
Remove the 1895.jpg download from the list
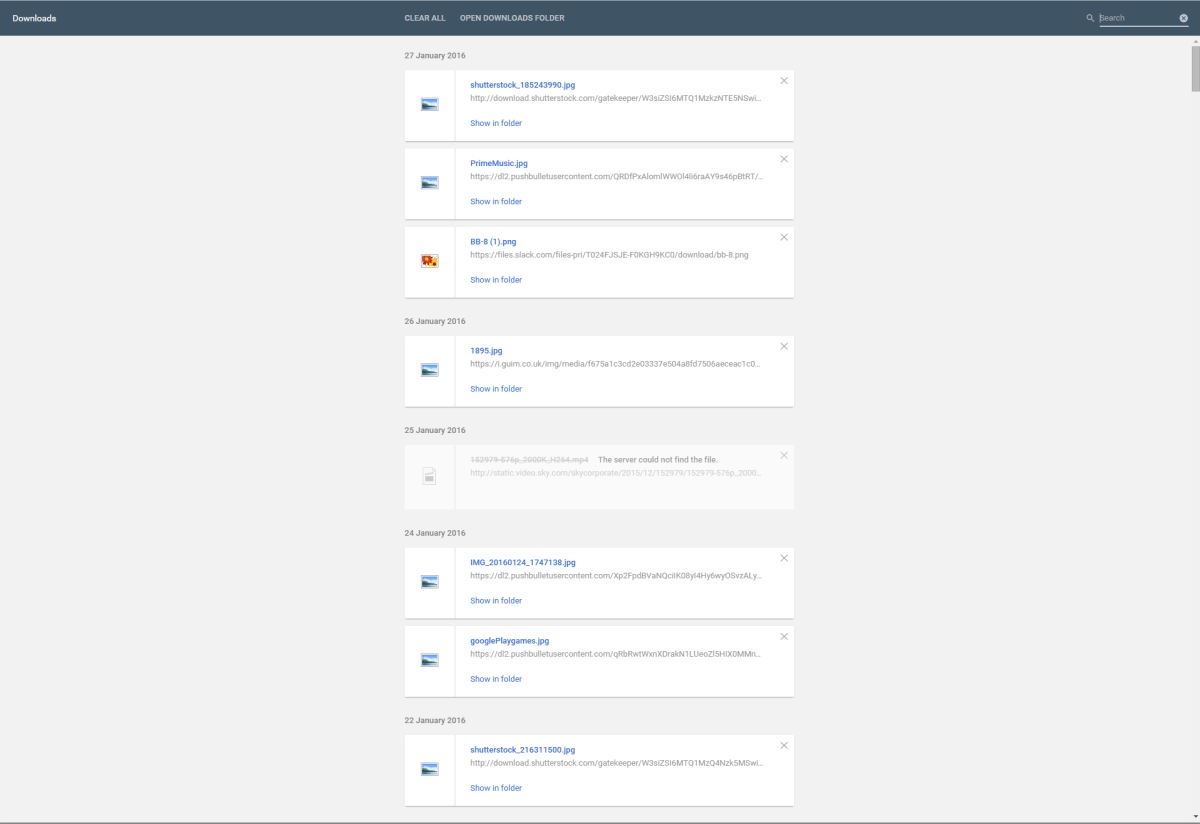[784, 346]
